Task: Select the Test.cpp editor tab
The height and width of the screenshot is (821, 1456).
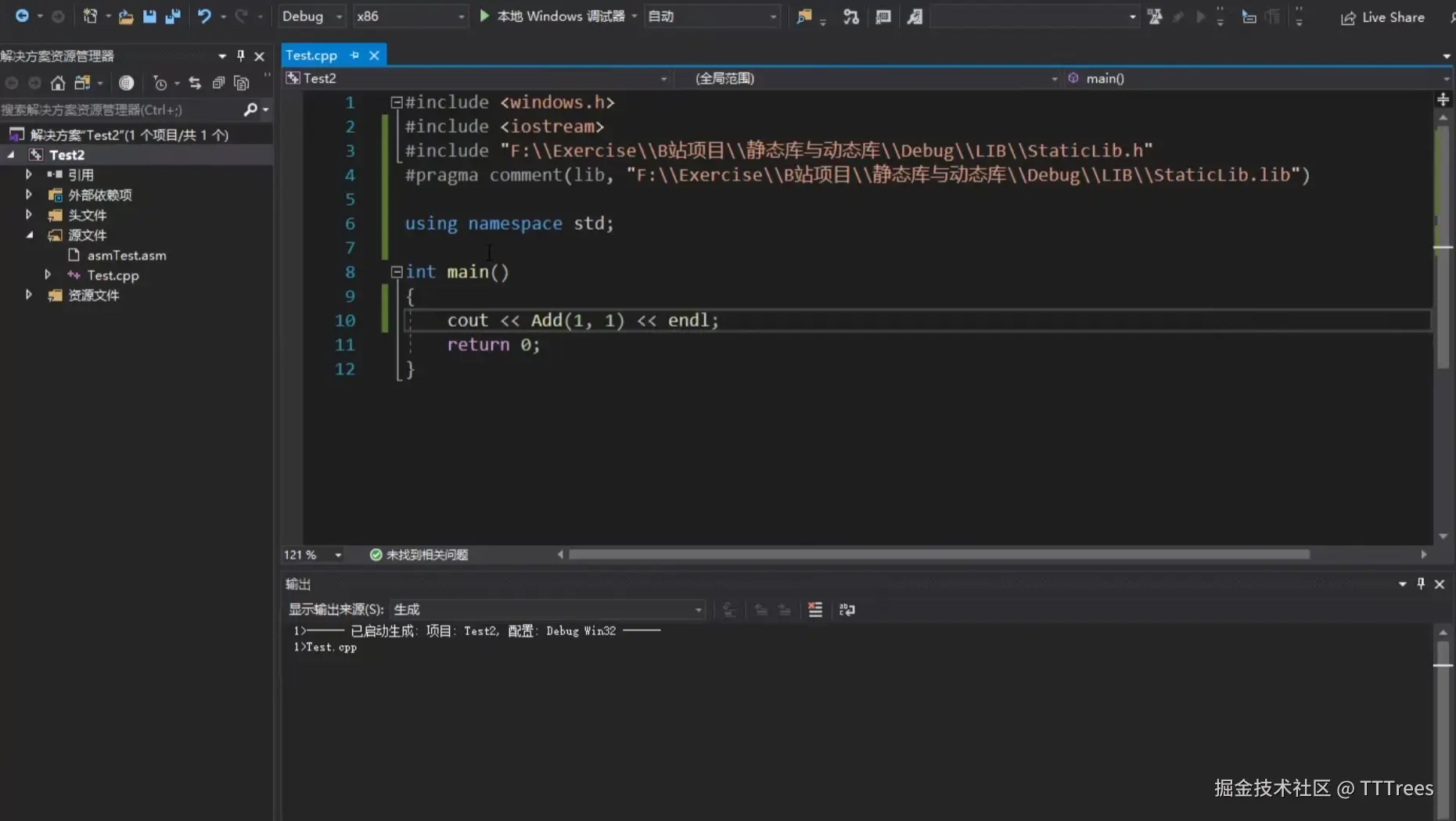Action: tap(311, 55)
